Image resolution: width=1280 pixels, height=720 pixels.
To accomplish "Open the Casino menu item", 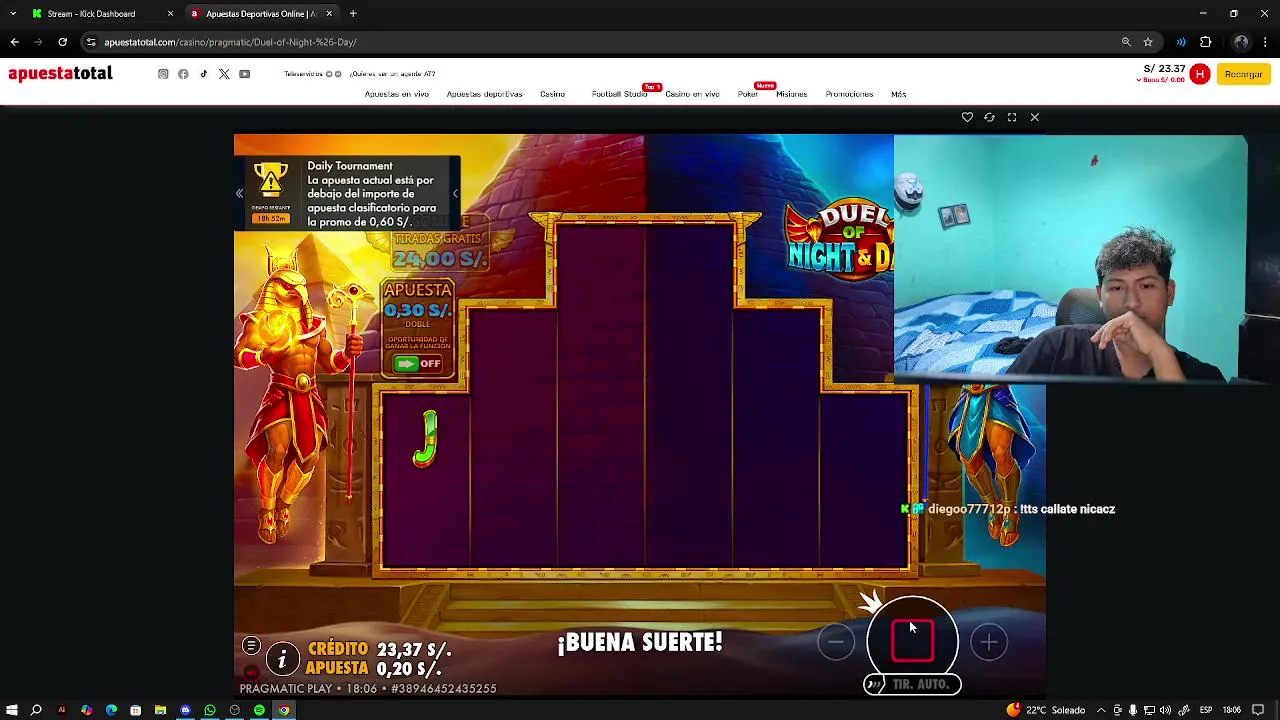I will point(552,94).
